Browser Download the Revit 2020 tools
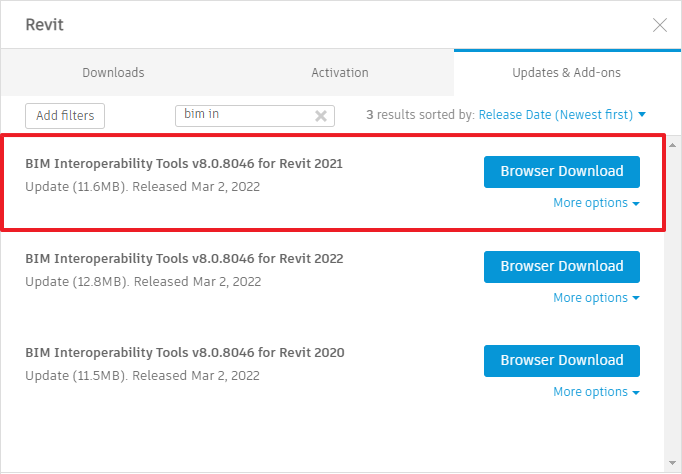Viewport: 682px width, 474px height. tap(562, 360)
